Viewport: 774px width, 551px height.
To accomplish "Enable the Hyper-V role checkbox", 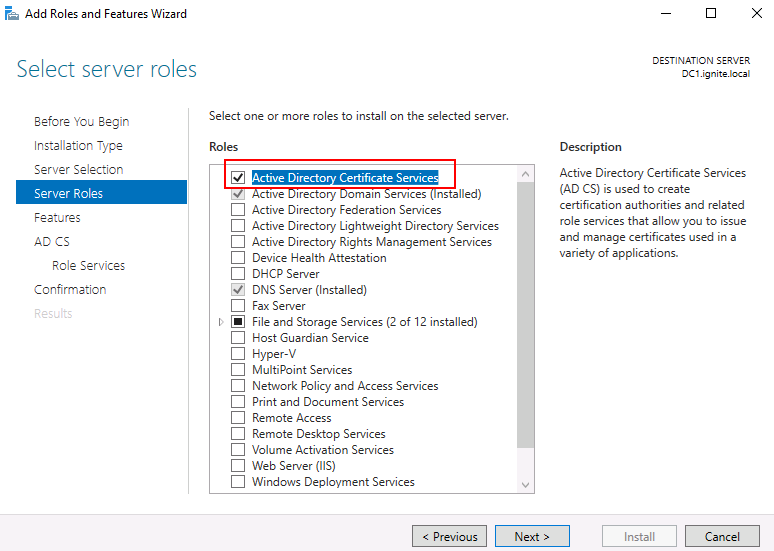I will click(x=238, y=354).
